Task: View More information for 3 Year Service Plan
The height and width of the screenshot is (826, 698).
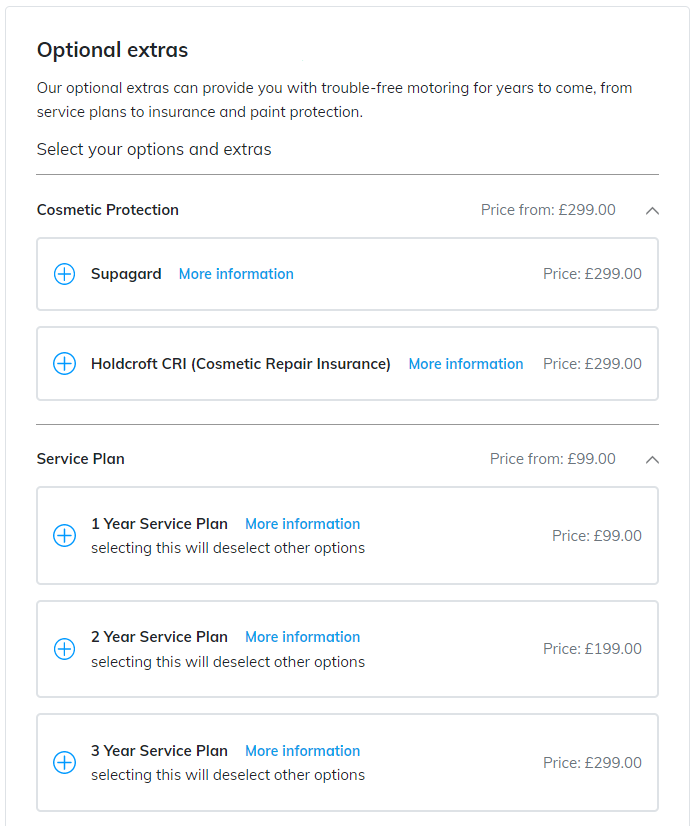Action: tap(302, 751)
